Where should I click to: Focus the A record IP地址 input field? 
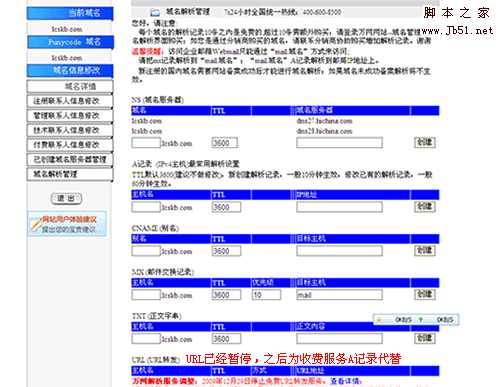point(339,207)
